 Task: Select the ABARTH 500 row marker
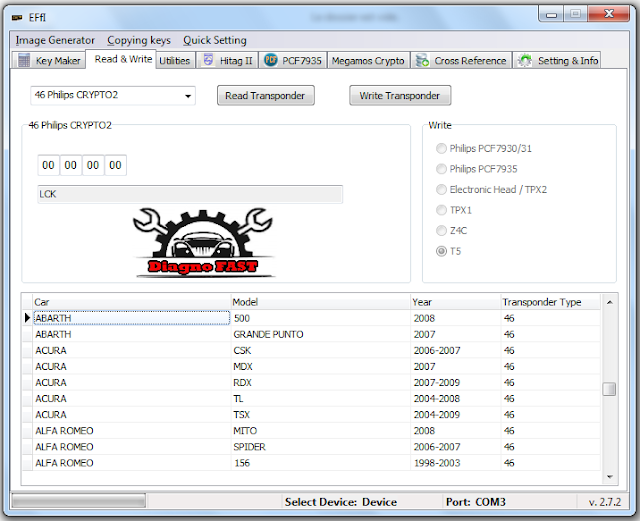(27, 318)
